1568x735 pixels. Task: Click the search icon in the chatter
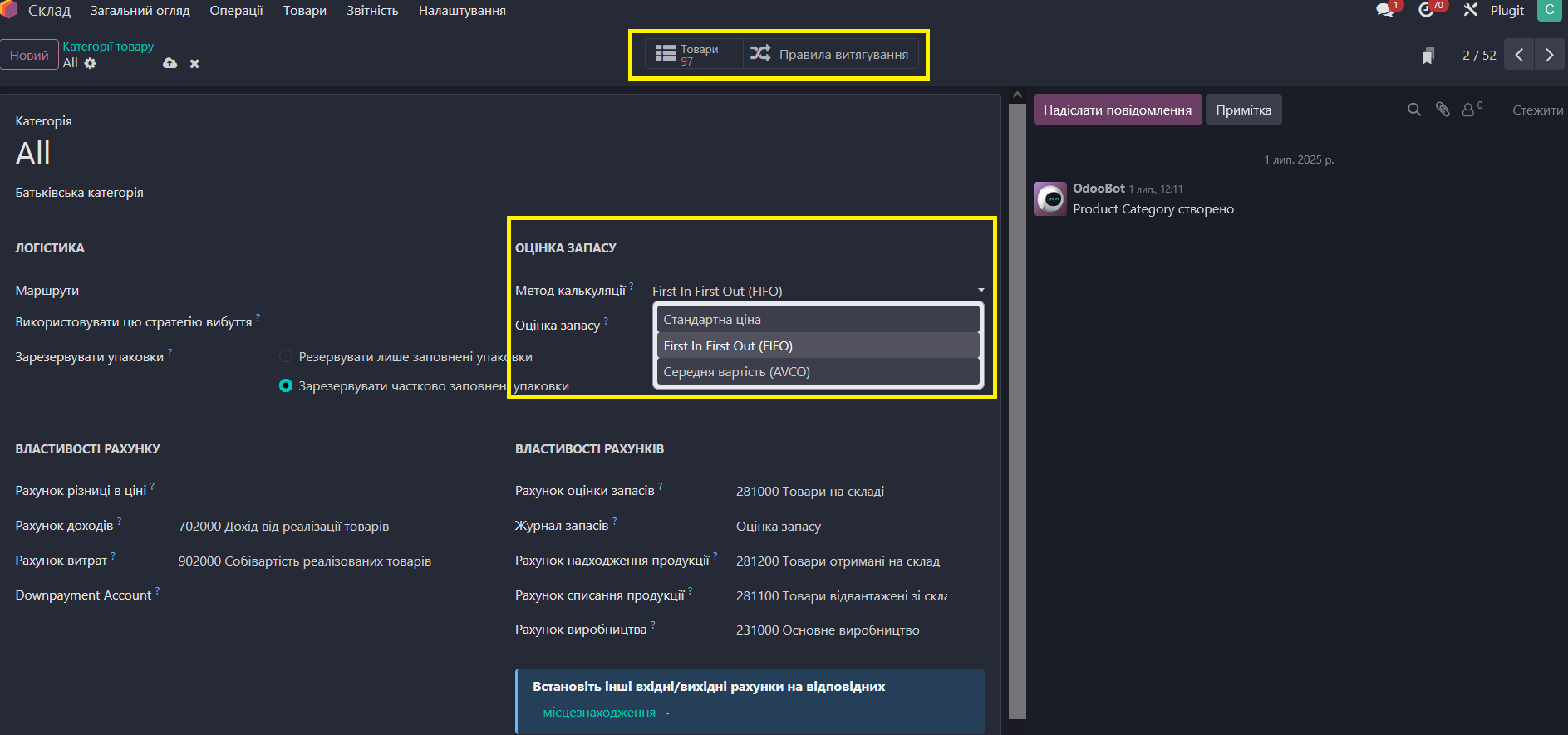pos(1413,110)
